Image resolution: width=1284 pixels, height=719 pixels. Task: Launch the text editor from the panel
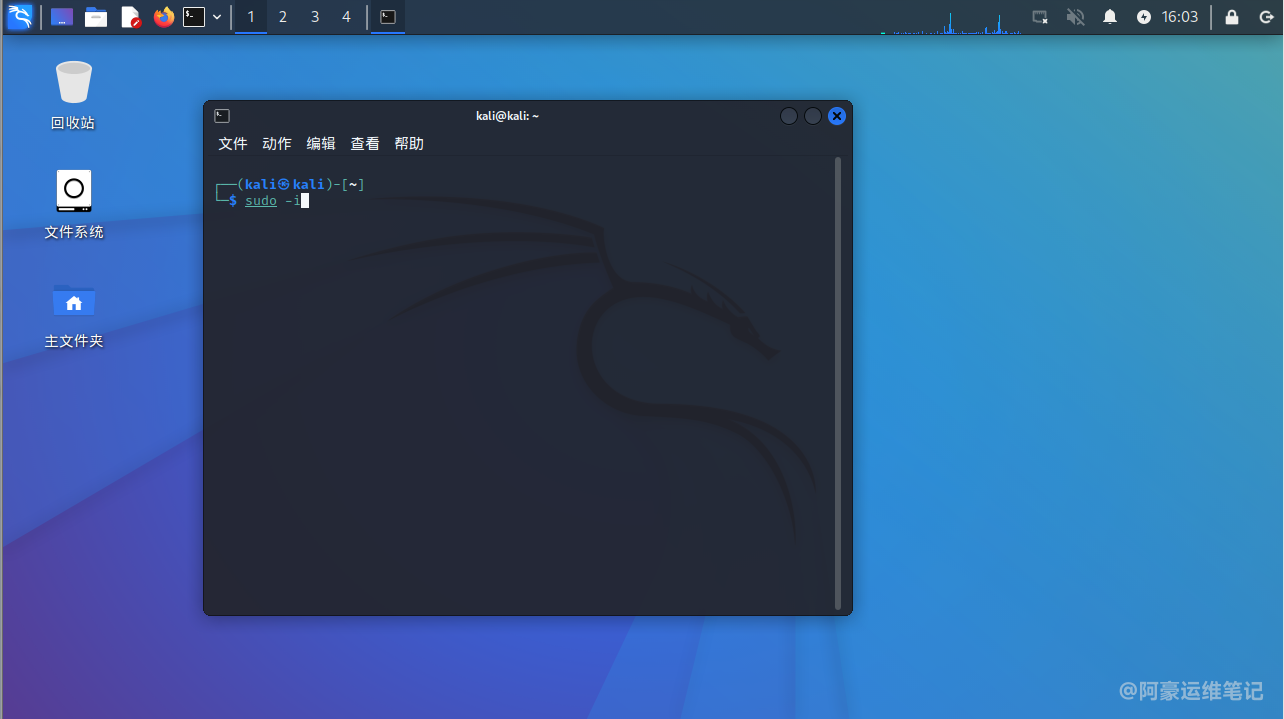pos(130,17)
